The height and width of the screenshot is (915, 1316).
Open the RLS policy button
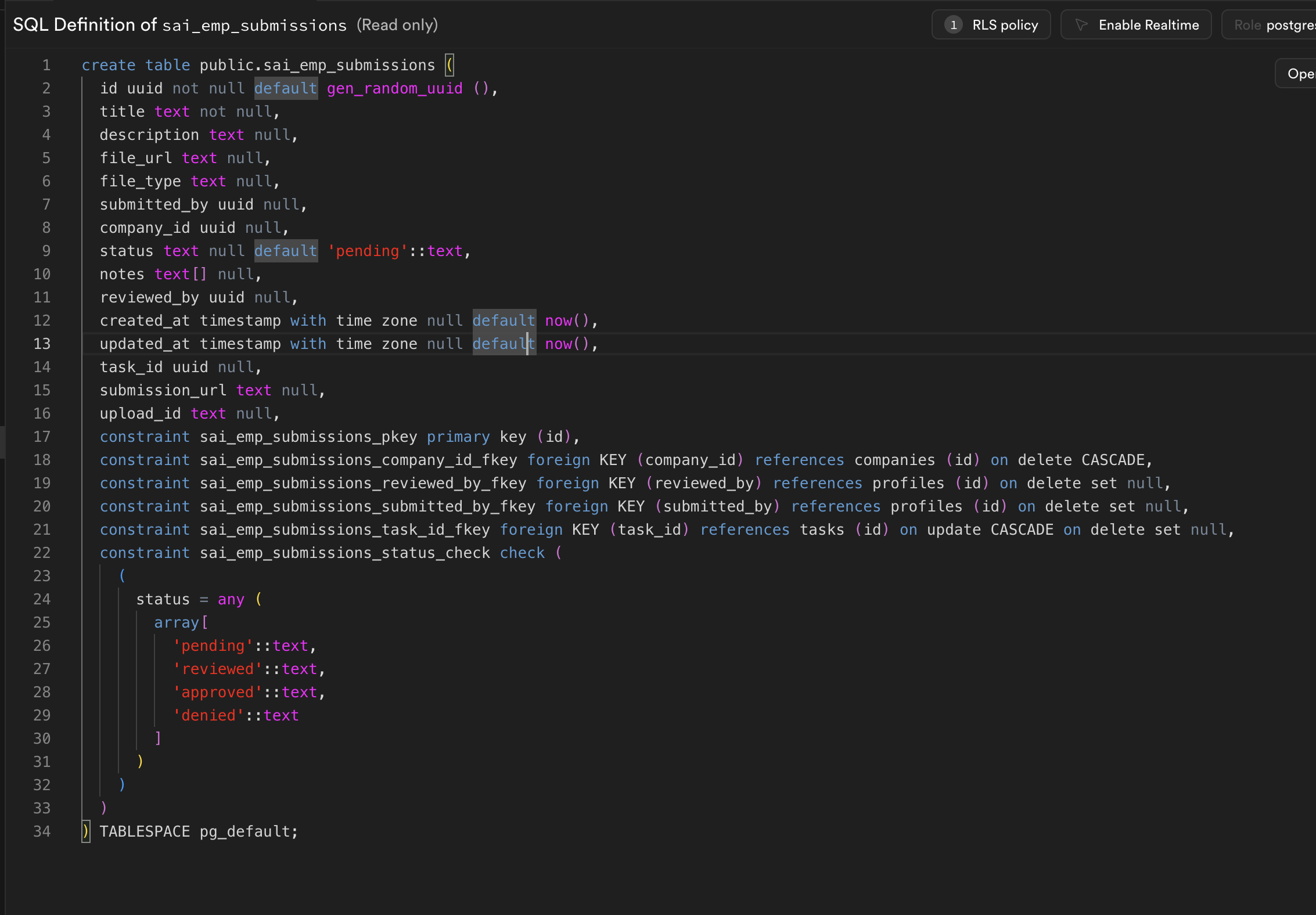[x=1004, y=25]
